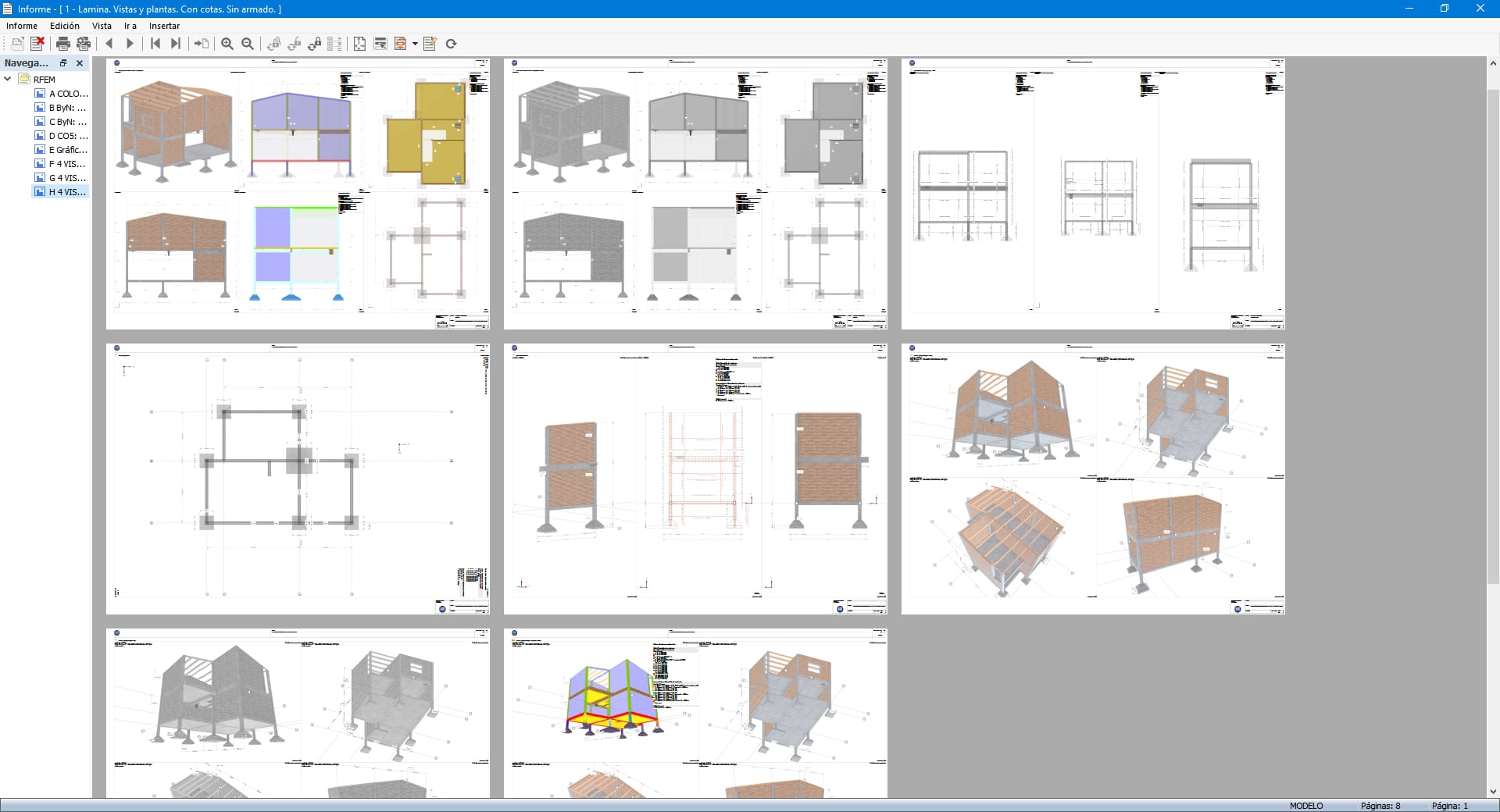Click 'Páginas: 8' in the status bar
The image size is (1500, 812).
pos(1380,806)
